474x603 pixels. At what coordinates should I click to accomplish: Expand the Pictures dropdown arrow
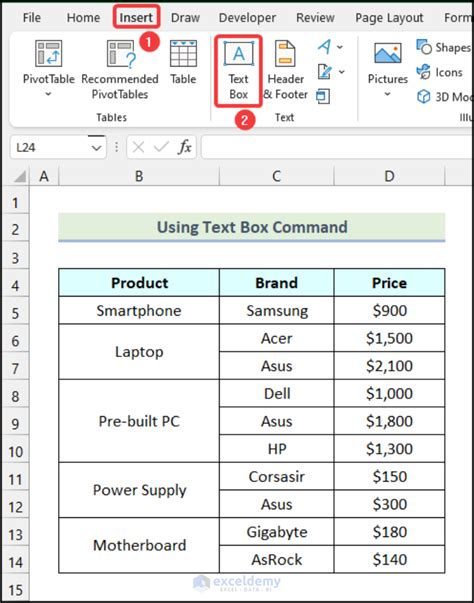click(x=388, y=94)
